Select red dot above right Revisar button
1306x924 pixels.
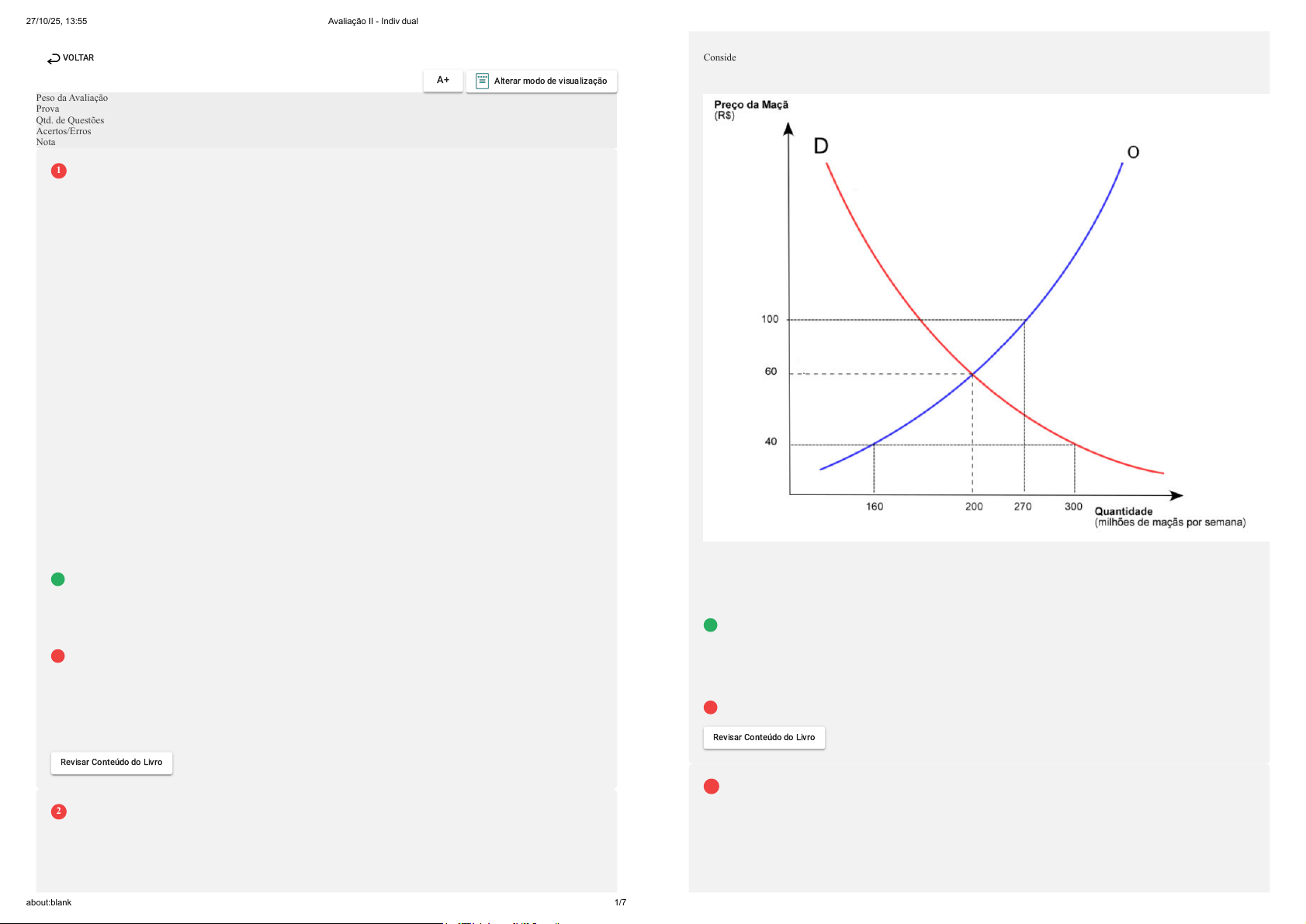[x=710, y=708]
